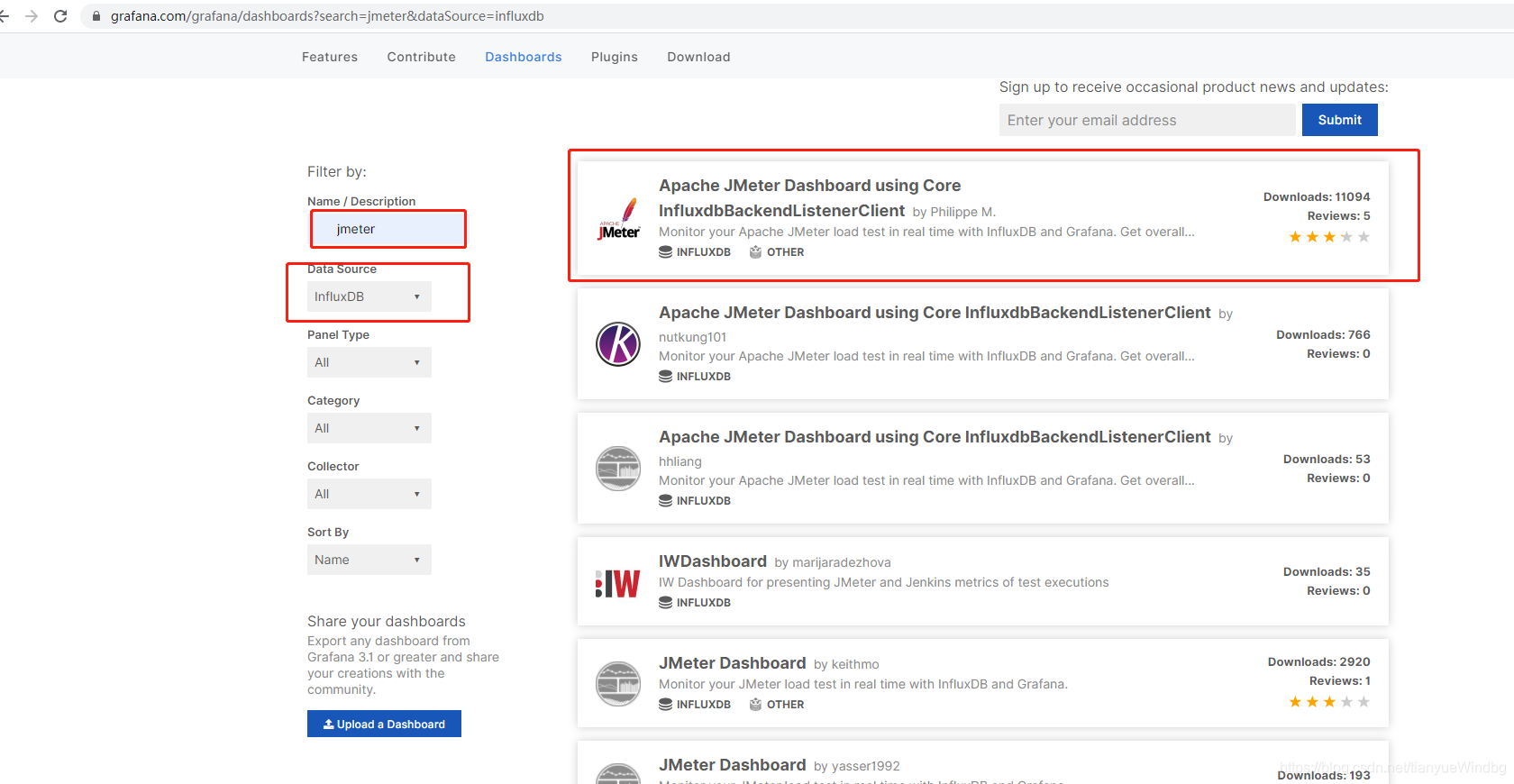The image size is (1514, 784).
Task: Click the Submit button for email signup
Action: (x=1340, y=120)
